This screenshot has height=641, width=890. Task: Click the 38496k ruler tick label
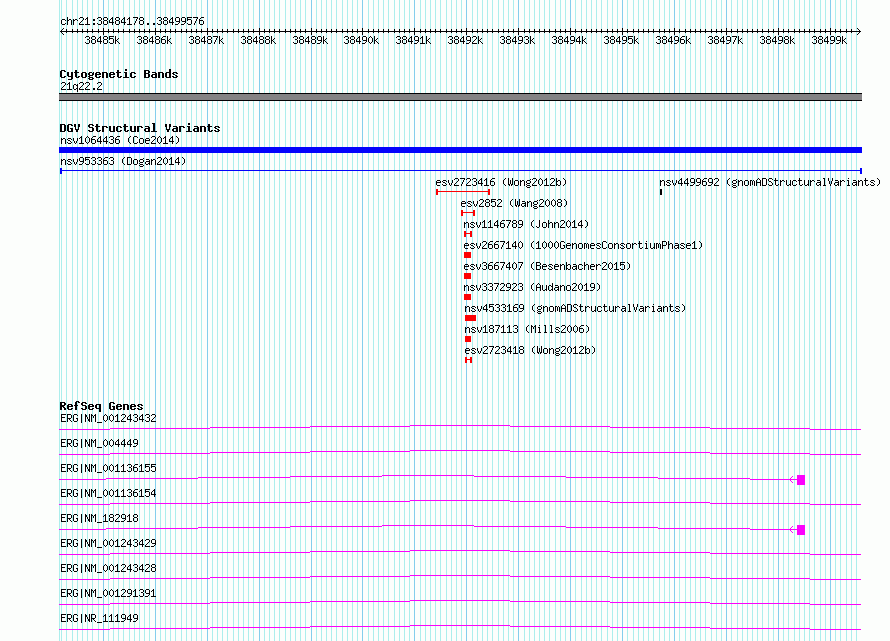click(x=673, y=40)
